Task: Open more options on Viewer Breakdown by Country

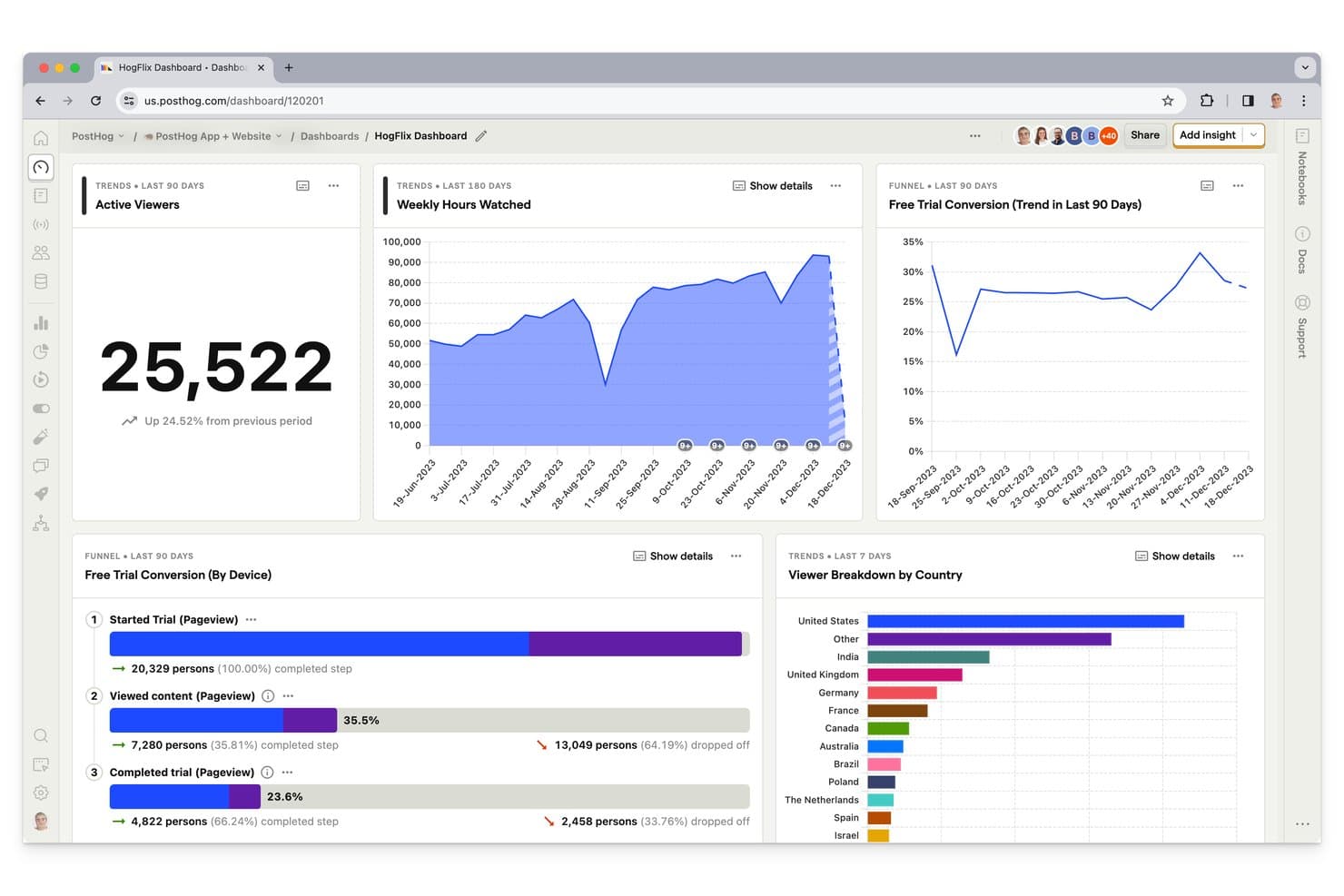Action: pos(1238,556)
